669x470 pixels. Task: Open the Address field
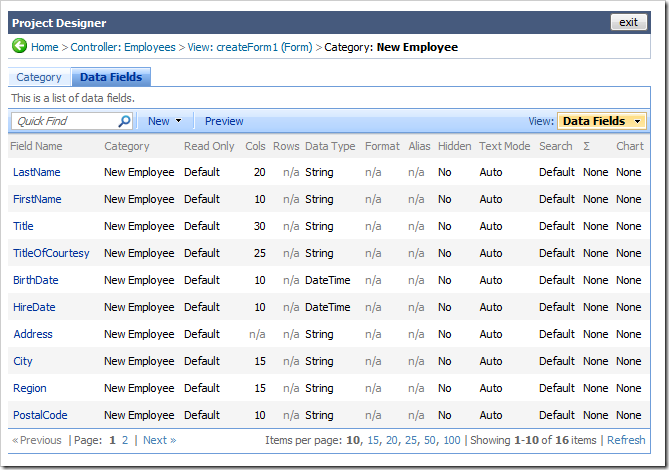33,334
